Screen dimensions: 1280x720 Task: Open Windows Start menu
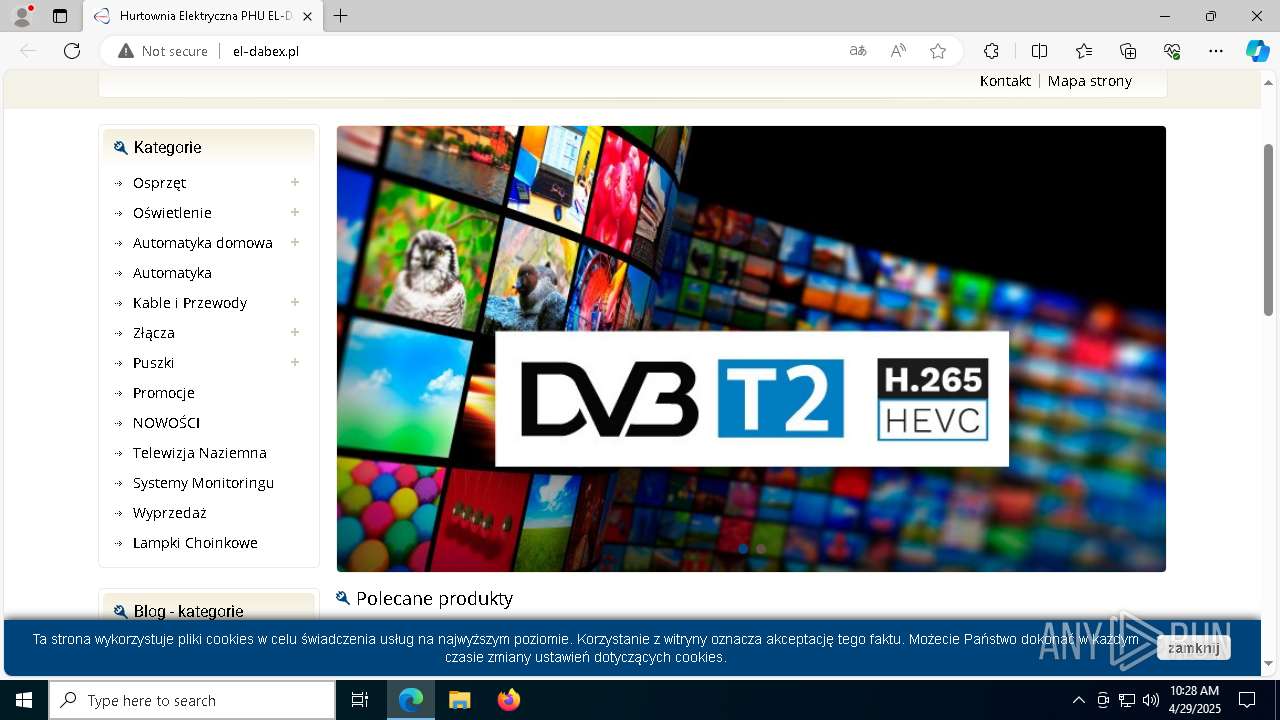point(24,700)
